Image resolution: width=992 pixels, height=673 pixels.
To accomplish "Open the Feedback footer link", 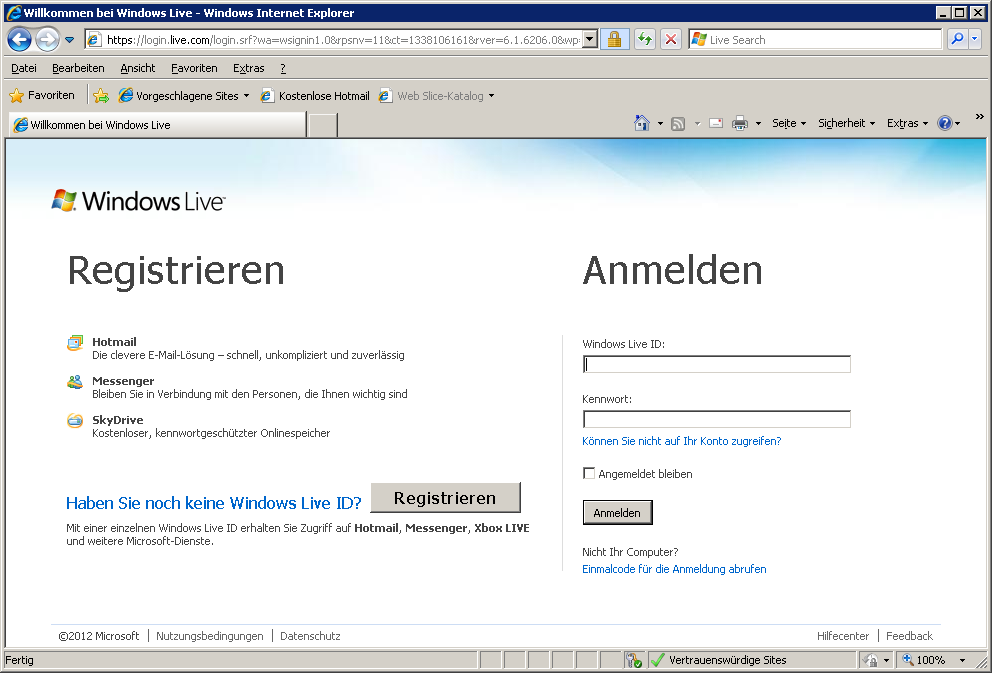I will click(909, 636).
